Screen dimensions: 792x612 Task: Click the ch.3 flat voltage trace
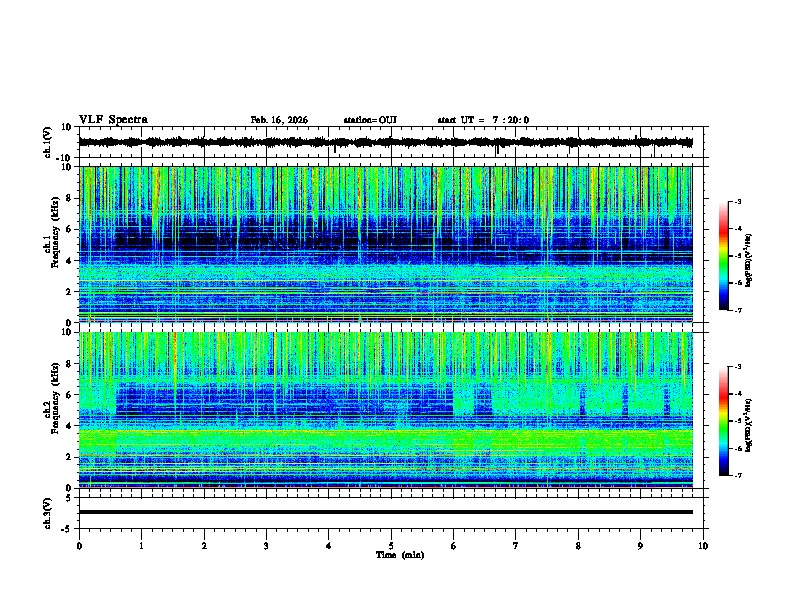click(386, 512)
